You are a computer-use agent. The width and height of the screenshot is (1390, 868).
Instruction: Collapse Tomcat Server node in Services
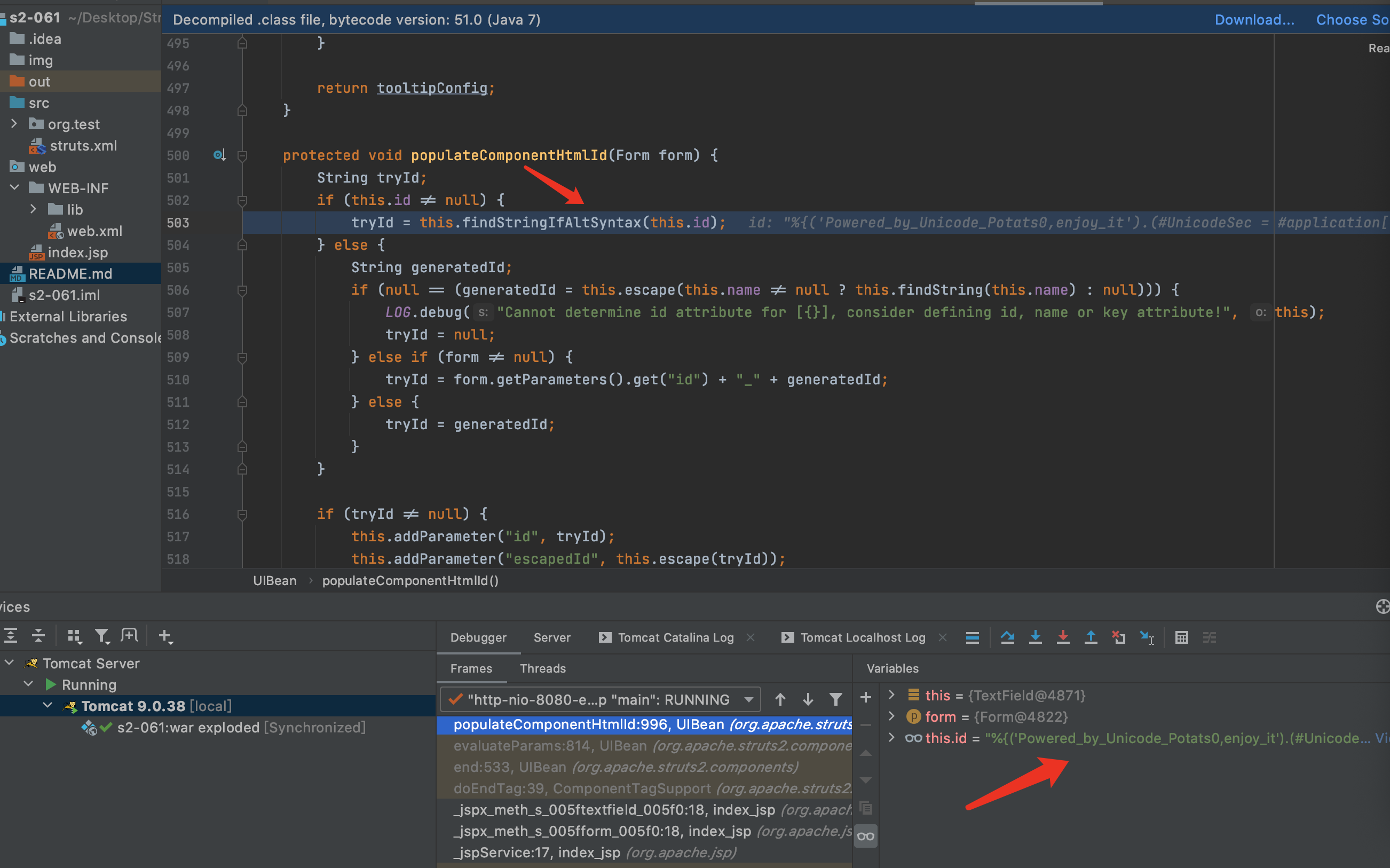(x=9, y=663)
